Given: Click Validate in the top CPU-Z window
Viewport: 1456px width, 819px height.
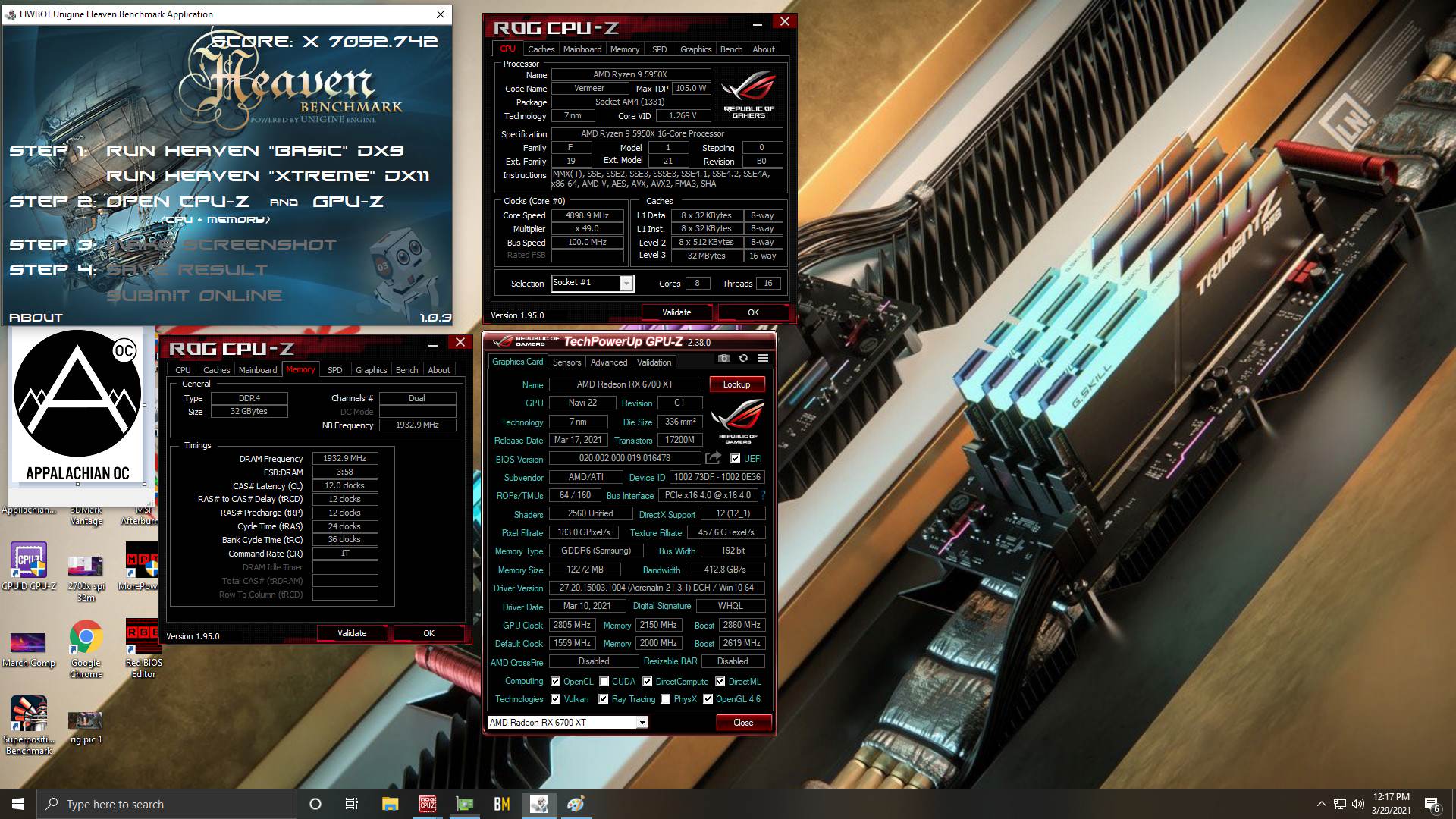Looking at the screenshot, I should (676, 312).
